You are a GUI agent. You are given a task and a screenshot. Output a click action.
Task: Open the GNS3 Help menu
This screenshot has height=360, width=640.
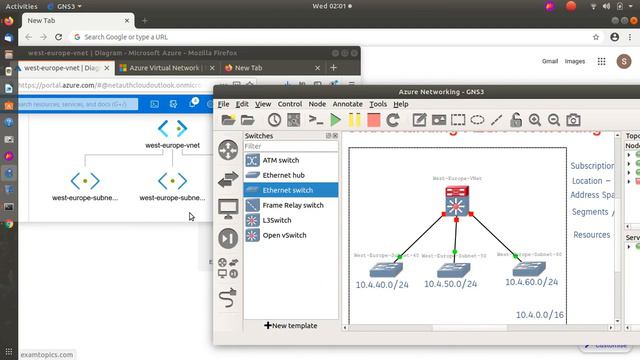click(401, 104)
